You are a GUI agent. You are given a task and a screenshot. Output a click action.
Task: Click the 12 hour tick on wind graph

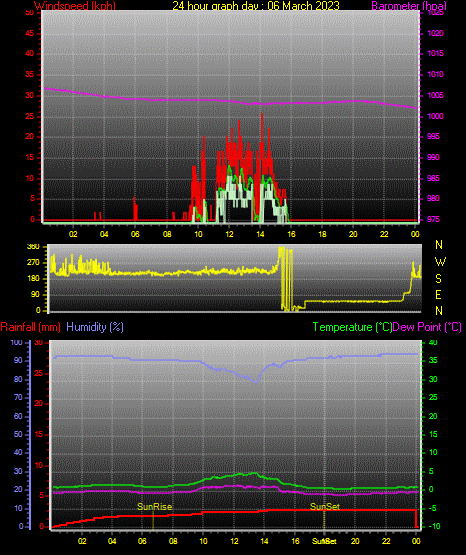point(229,234)
